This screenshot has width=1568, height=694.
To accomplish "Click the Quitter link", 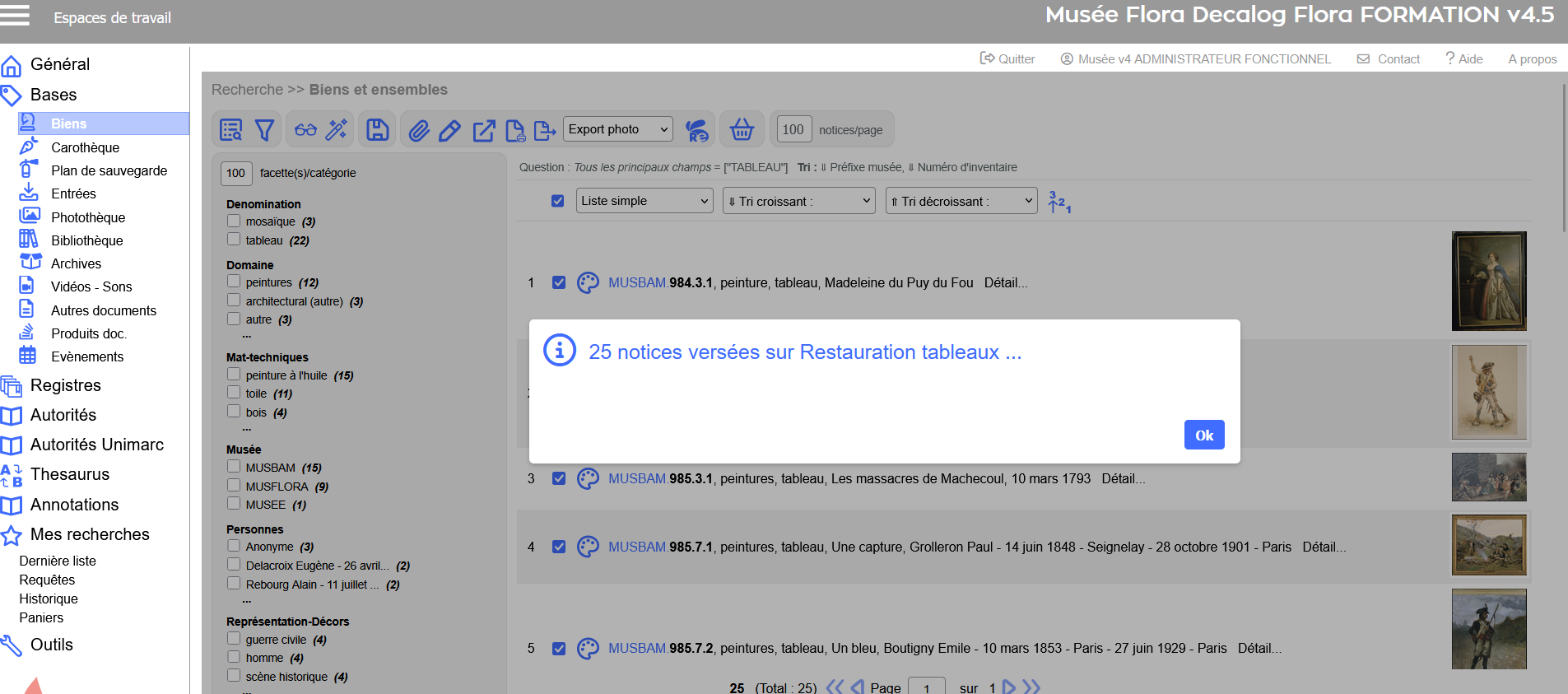I will [1007, 59].
